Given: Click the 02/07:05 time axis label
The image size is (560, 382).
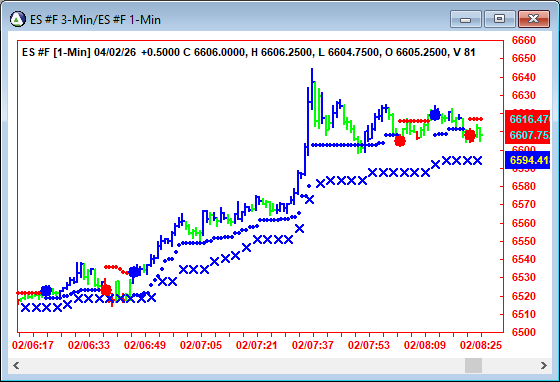Looking at the screenshot, I should point(201,345).
